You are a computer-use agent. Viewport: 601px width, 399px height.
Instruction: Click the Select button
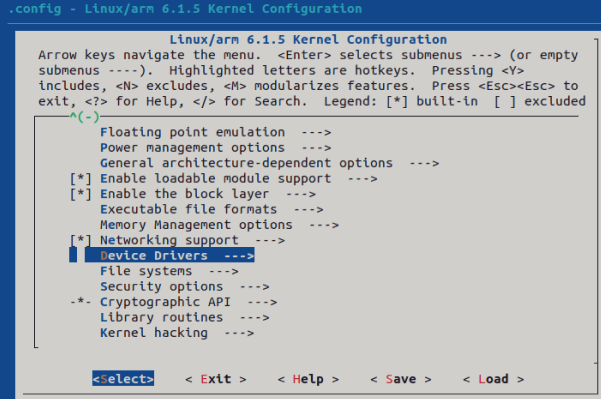123,379
